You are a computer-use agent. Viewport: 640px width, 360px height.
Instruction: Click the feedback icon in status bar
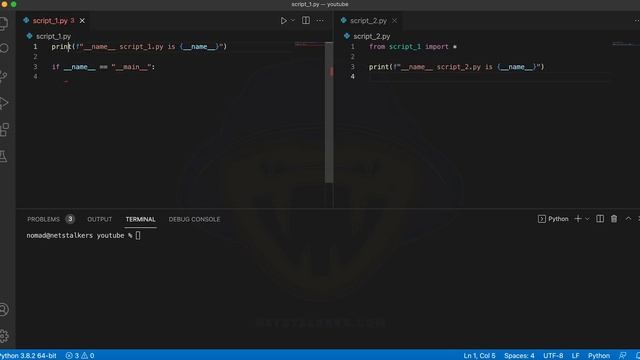622,356
